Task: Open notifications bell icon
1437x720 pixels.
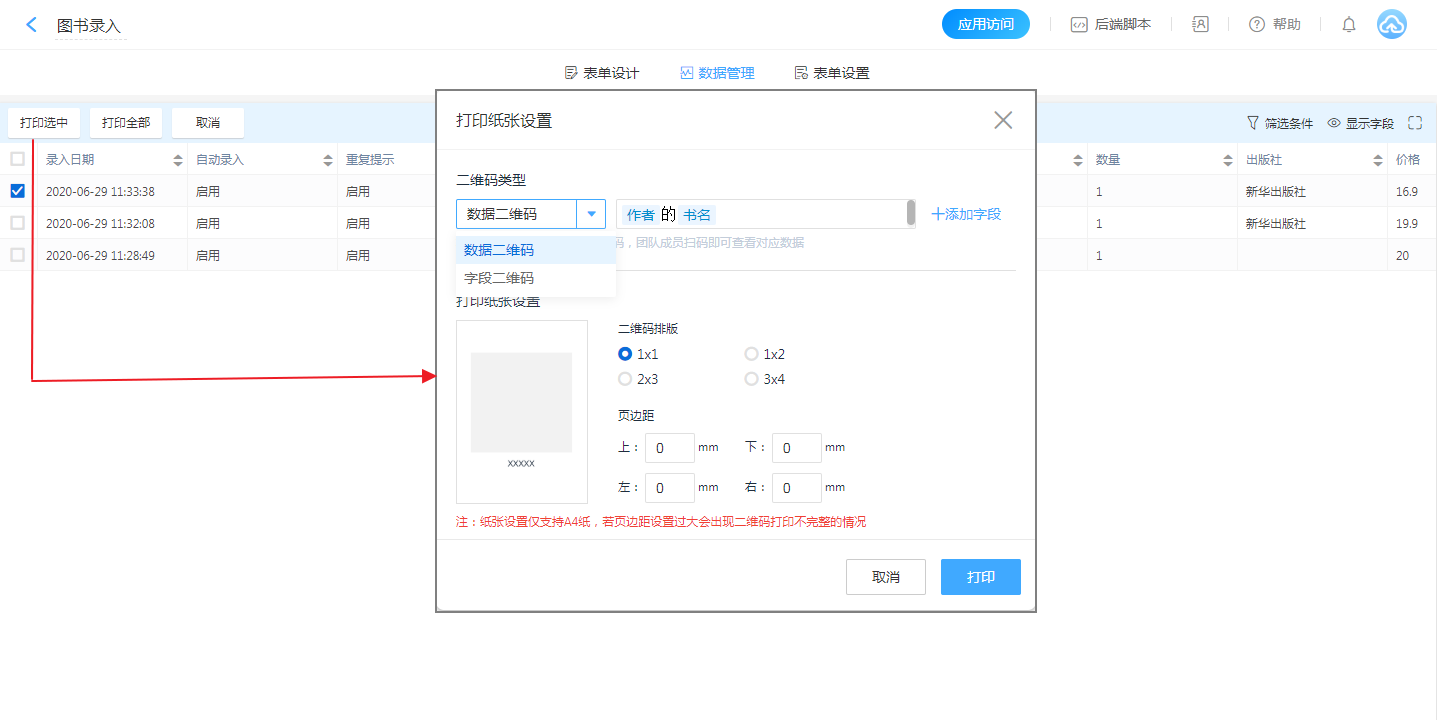Action: (1349, 25)
